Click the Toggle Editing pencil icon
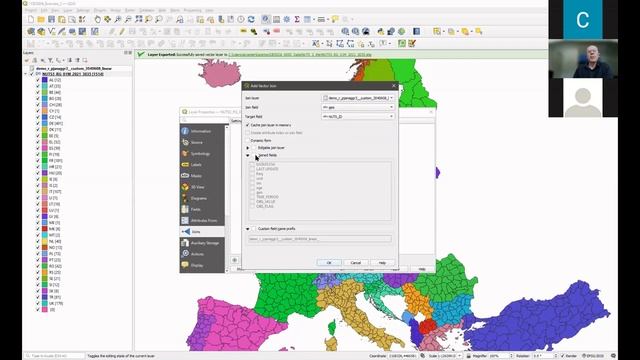Image resolution: width=640 pixels, height=360 pixels. coord(122,31)
